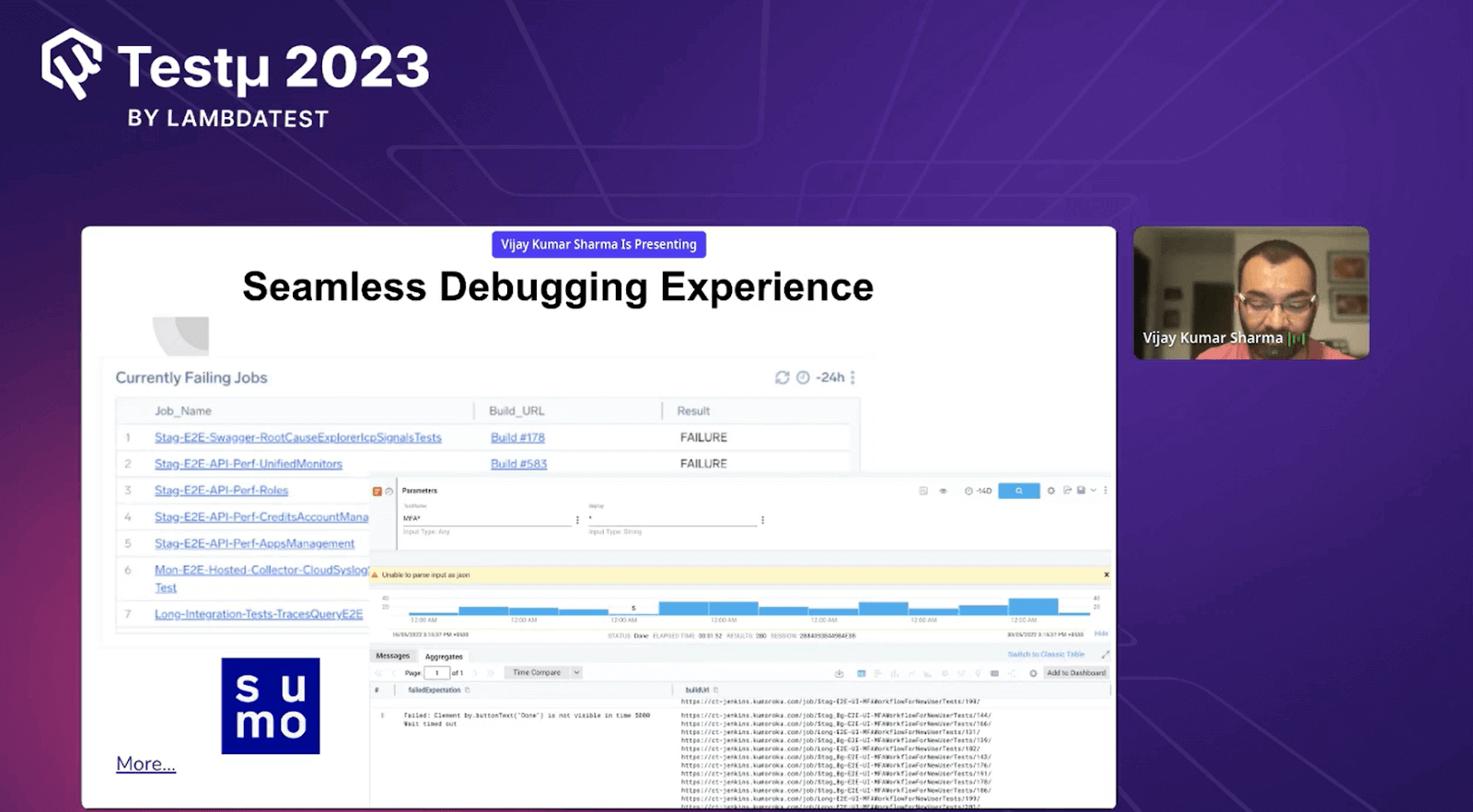Viewport: 1473px width, 812px height.
Task: Select the table view icon in chart toolbar
Action: pyautogui.click(x=861, y=674)
